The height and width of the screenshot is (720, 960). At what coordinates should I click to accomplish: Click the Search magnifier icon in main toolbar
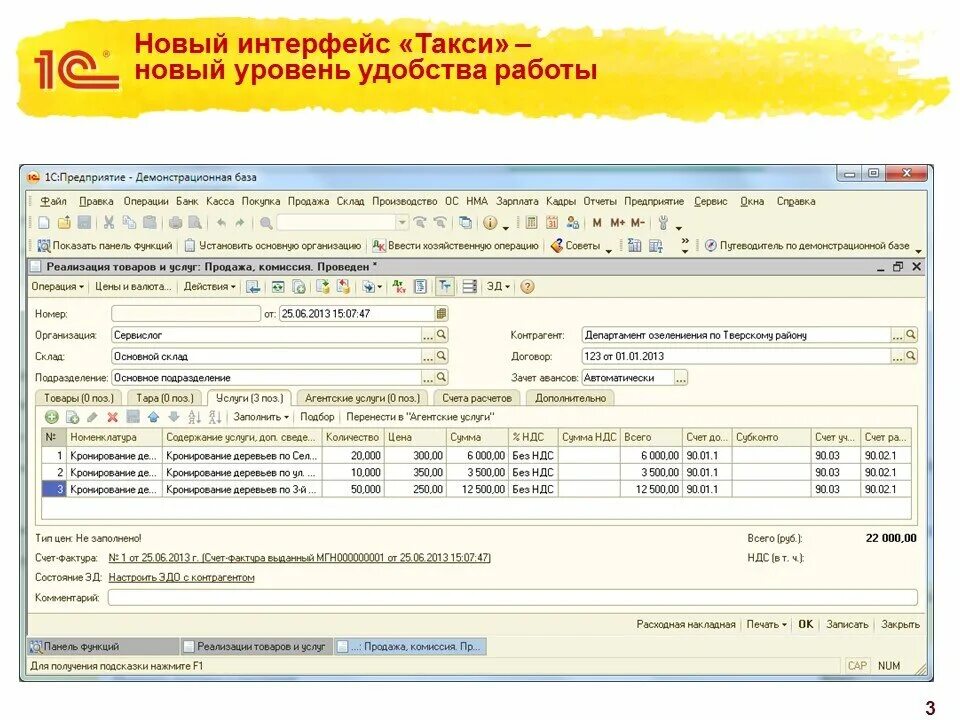(x=266, y=223)
